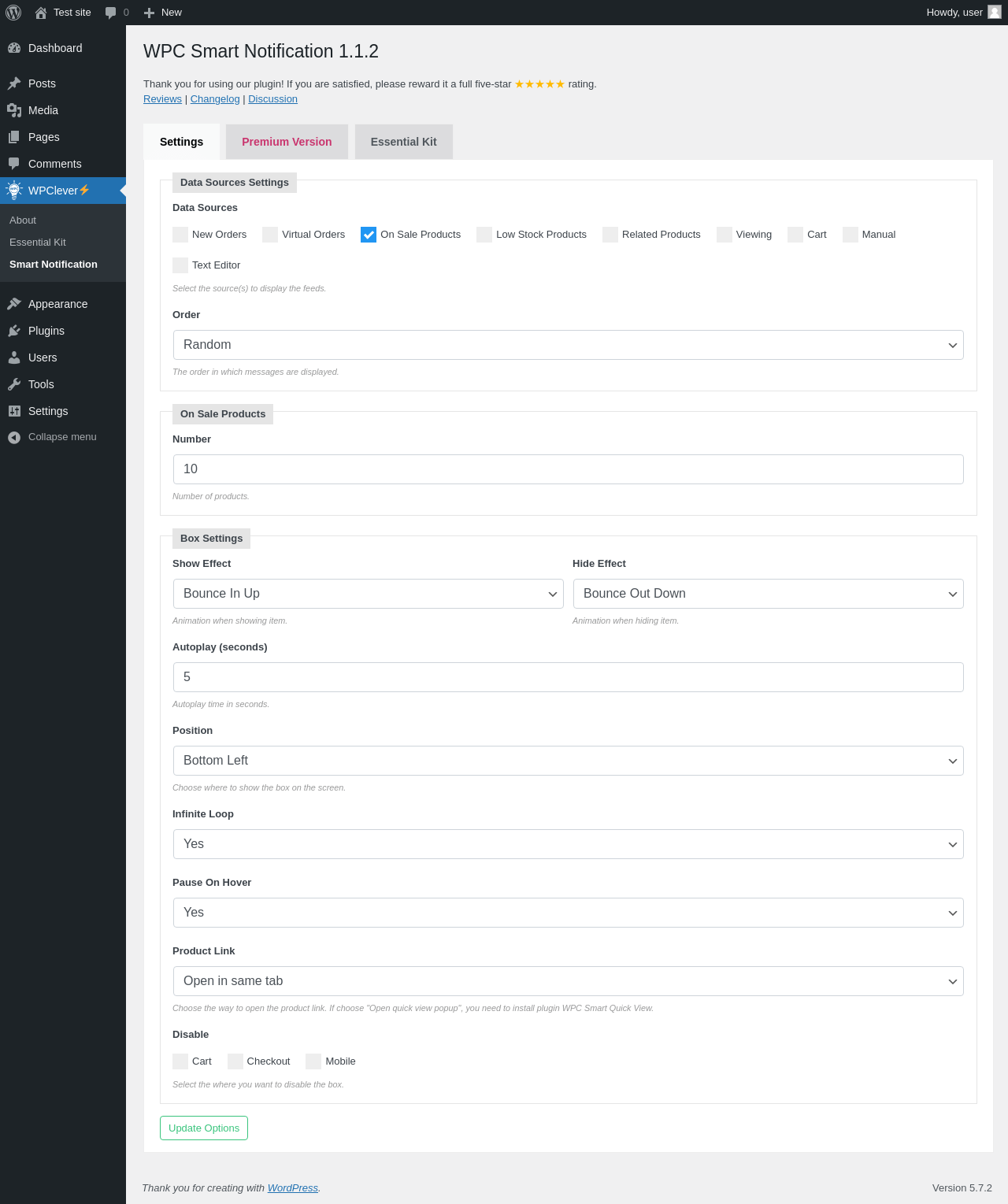Open the Appearance menu
Screen dimensions: 1008x1204
(63, 304)
